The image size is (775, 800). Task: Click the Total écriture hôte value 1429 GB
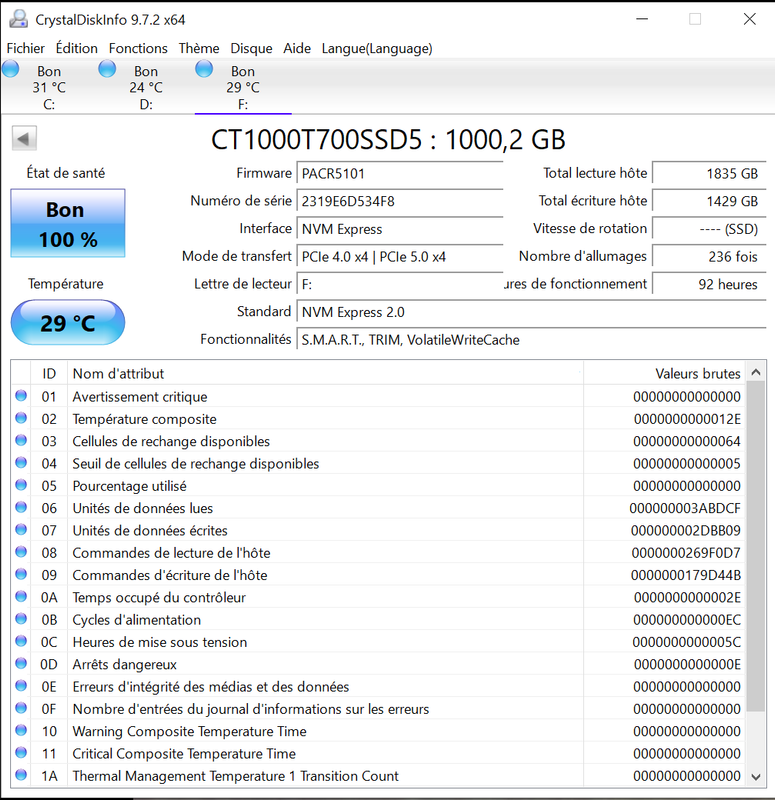709,201
